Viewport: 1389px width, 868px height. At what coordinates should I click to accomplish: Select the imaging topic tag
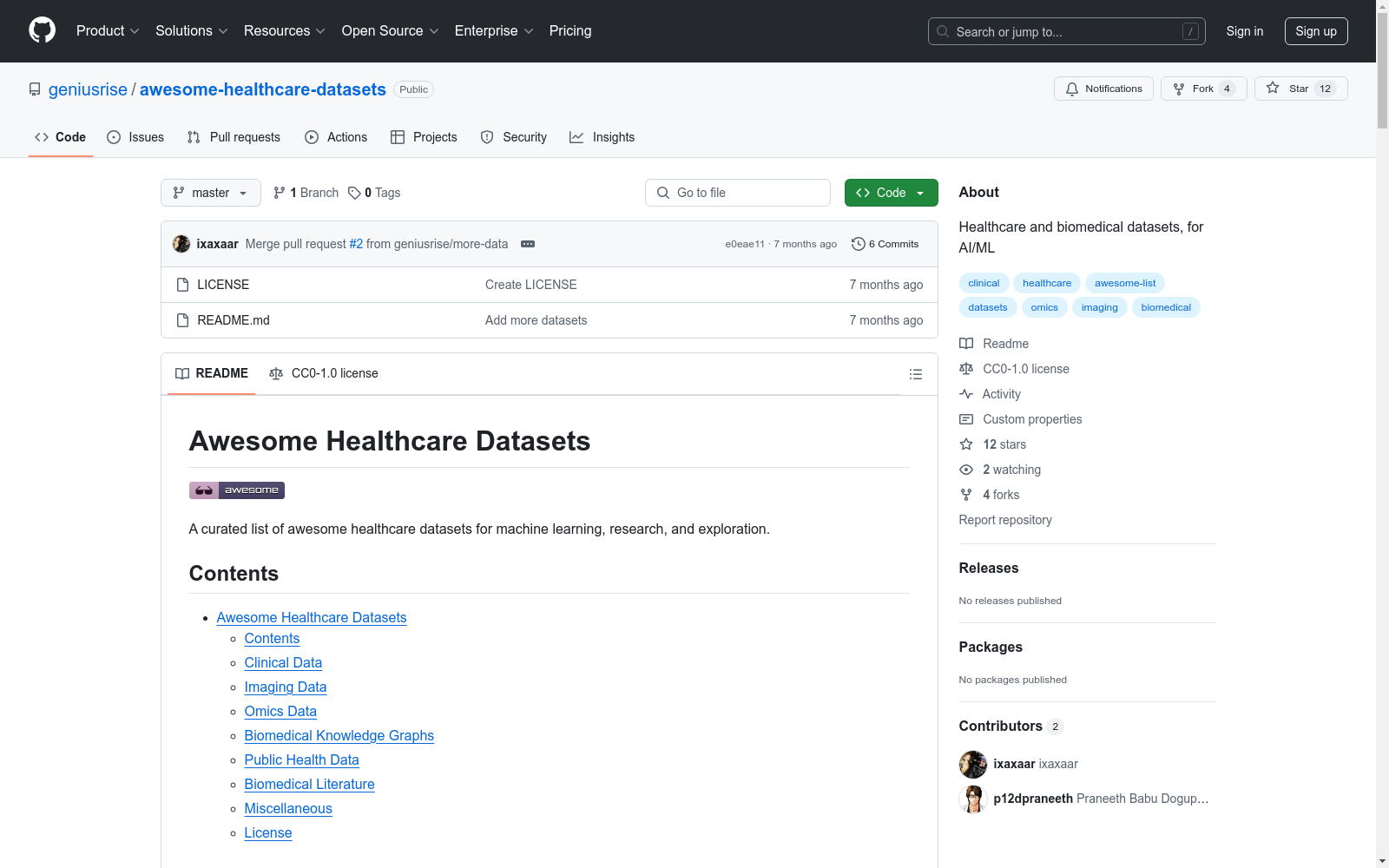(1100, 307)
